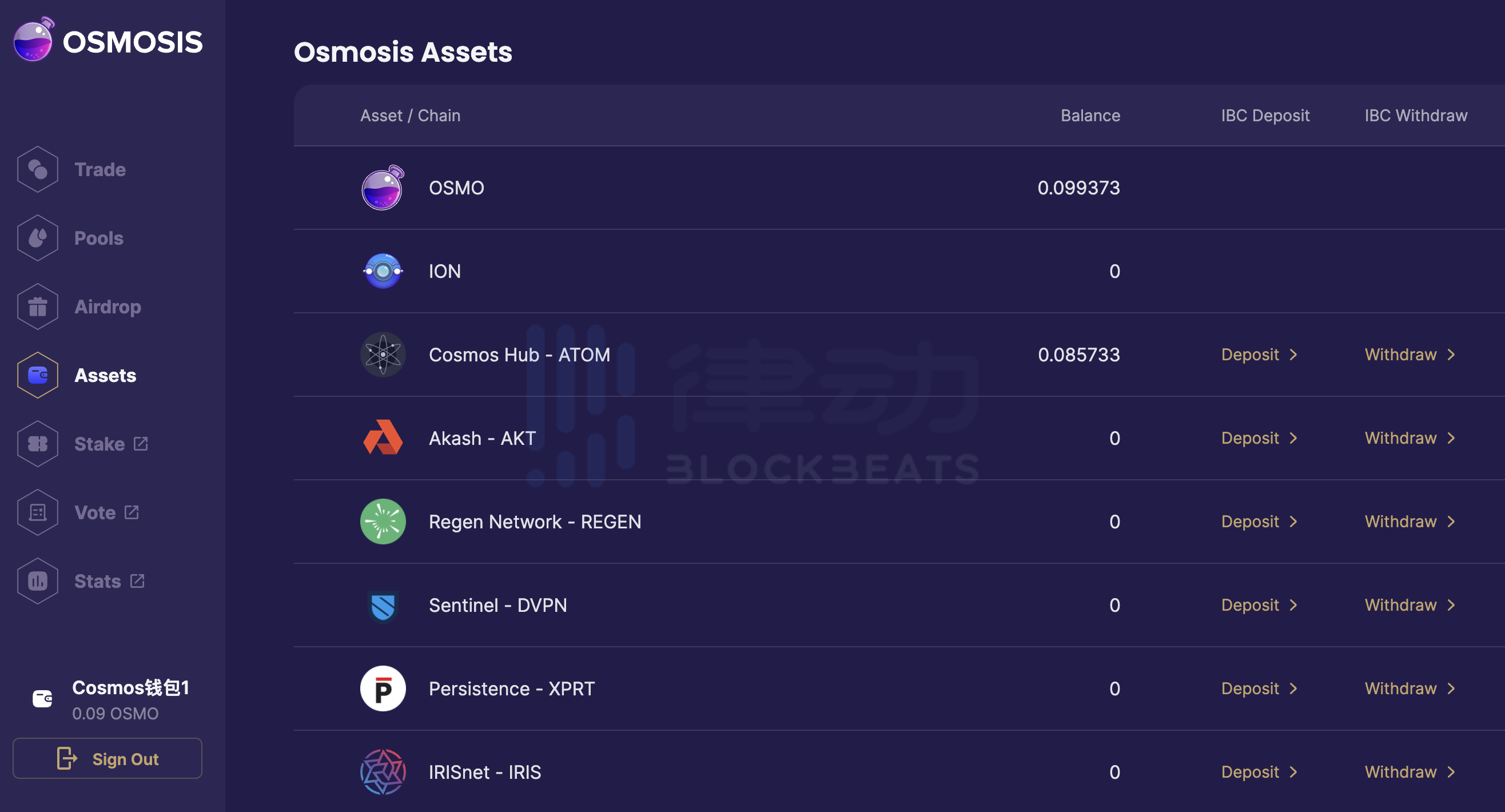
Task: Click the Cosmos Hub ATOM token icon
Action: point(383,355)
